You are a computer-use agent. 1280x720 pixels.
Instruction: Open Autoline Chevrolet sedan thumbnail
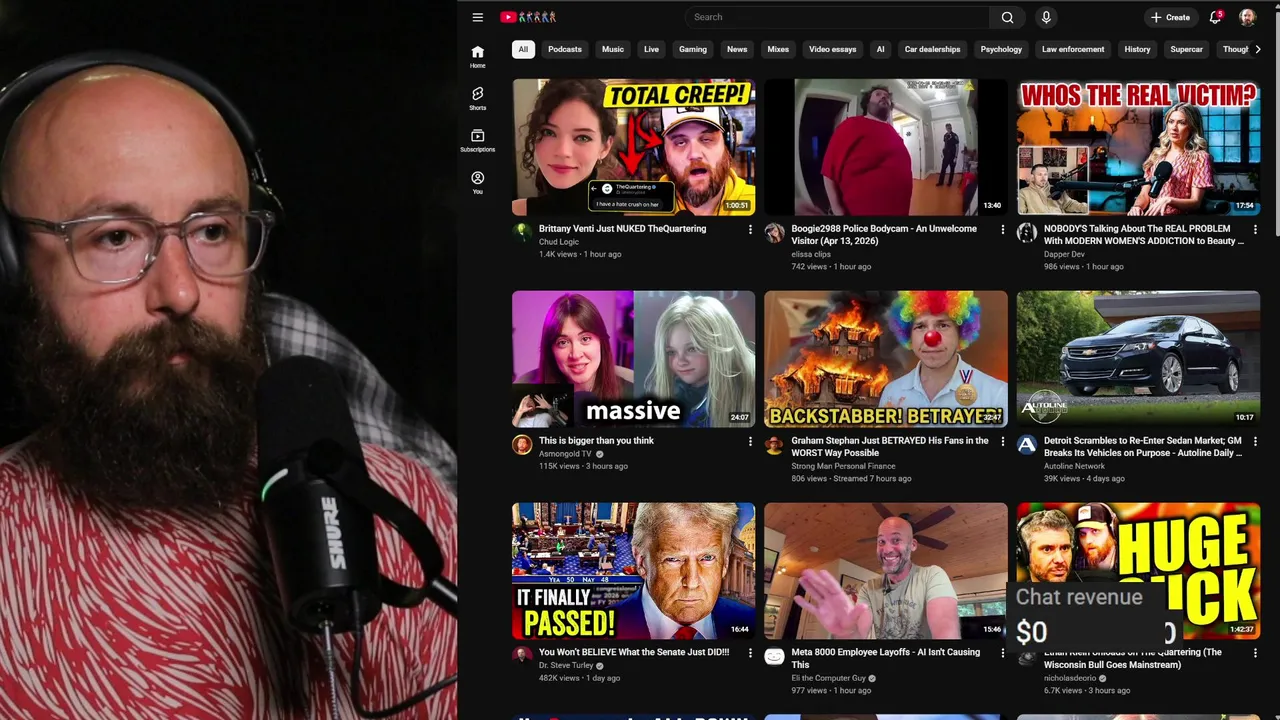click(1139, 359)
